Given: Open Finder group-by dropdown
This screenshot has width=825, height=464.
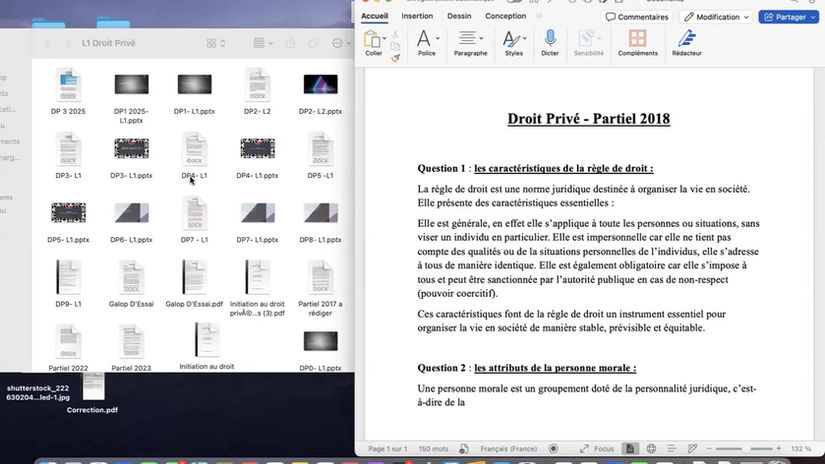Looking at the screenshot, I should [x=263, y=43].
